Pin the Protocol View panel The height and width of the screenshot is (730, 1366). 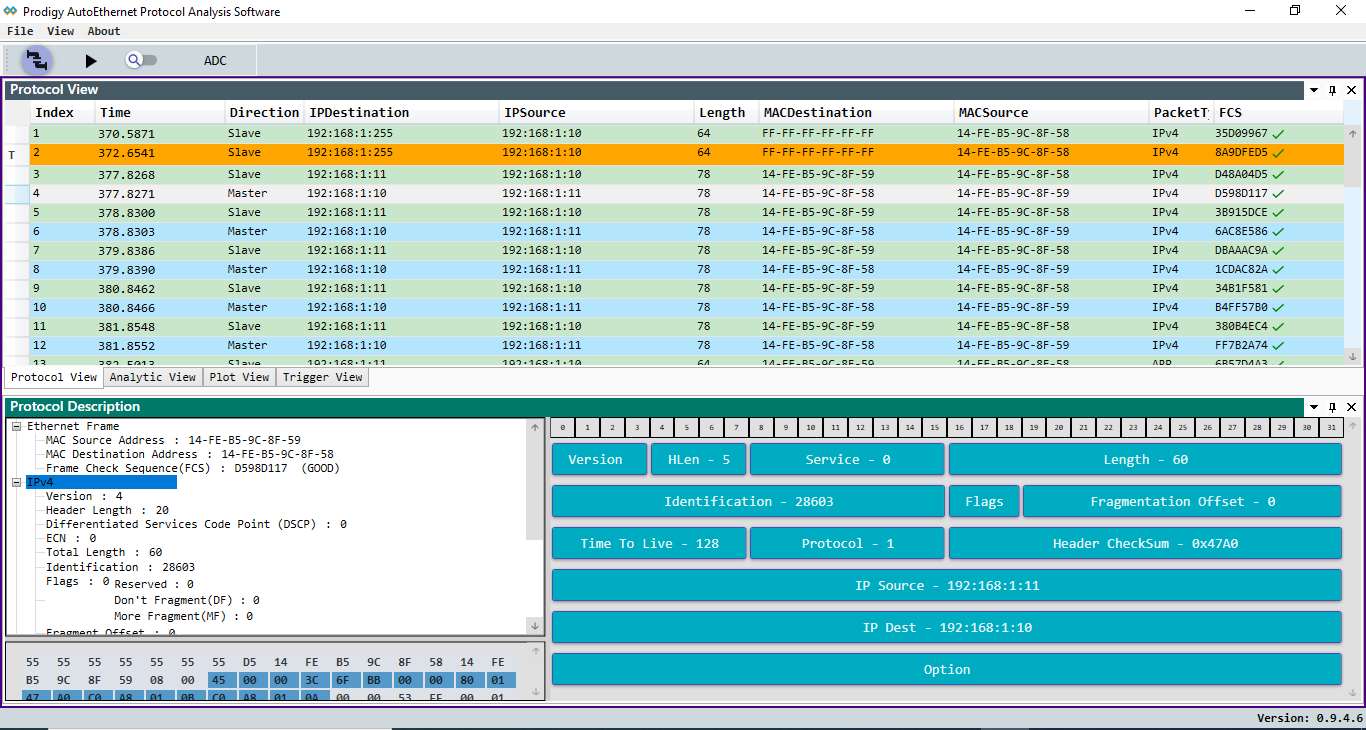click(1332, 90)
